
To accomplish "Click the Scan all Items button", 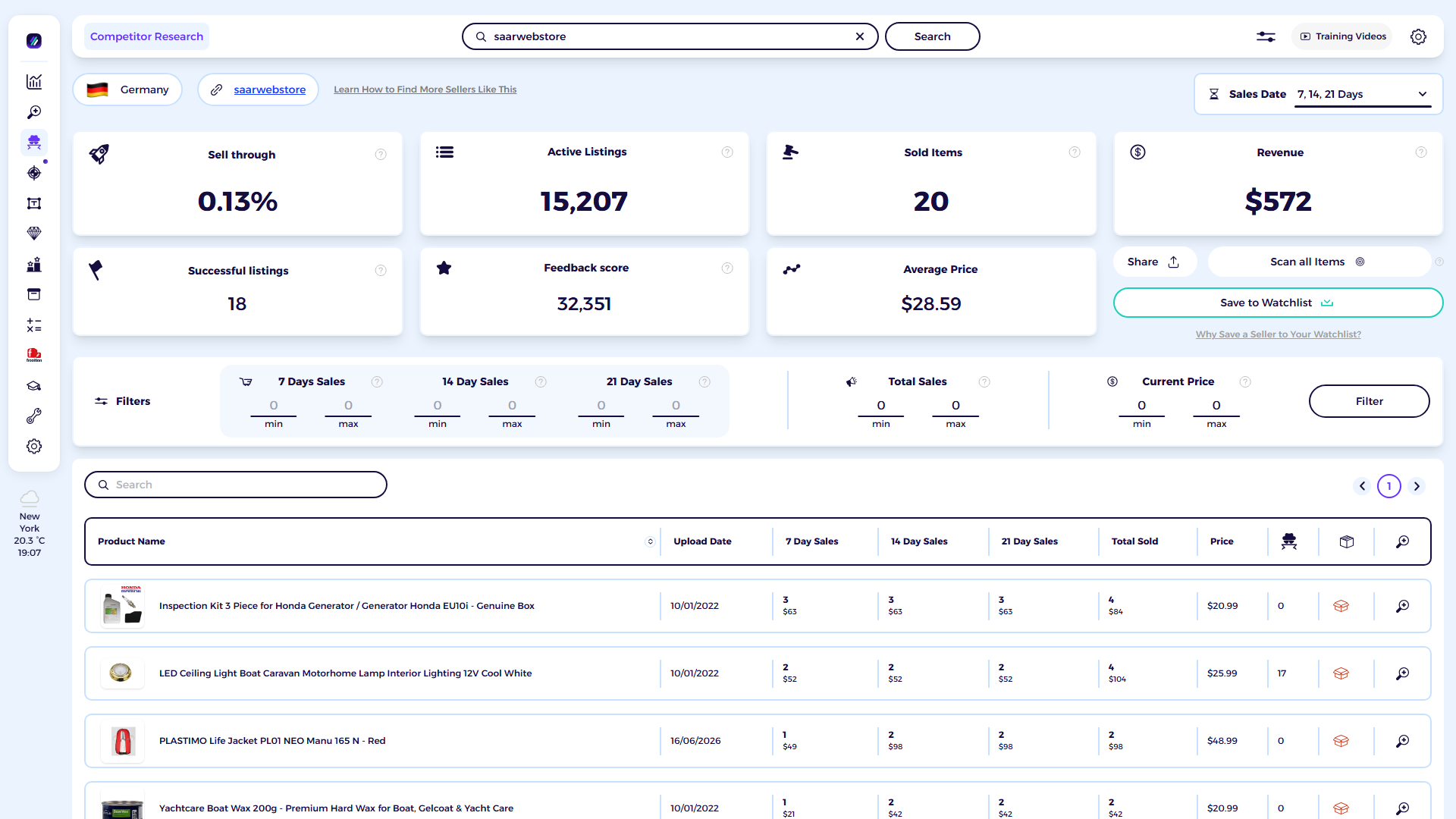I will (1318, 262).
